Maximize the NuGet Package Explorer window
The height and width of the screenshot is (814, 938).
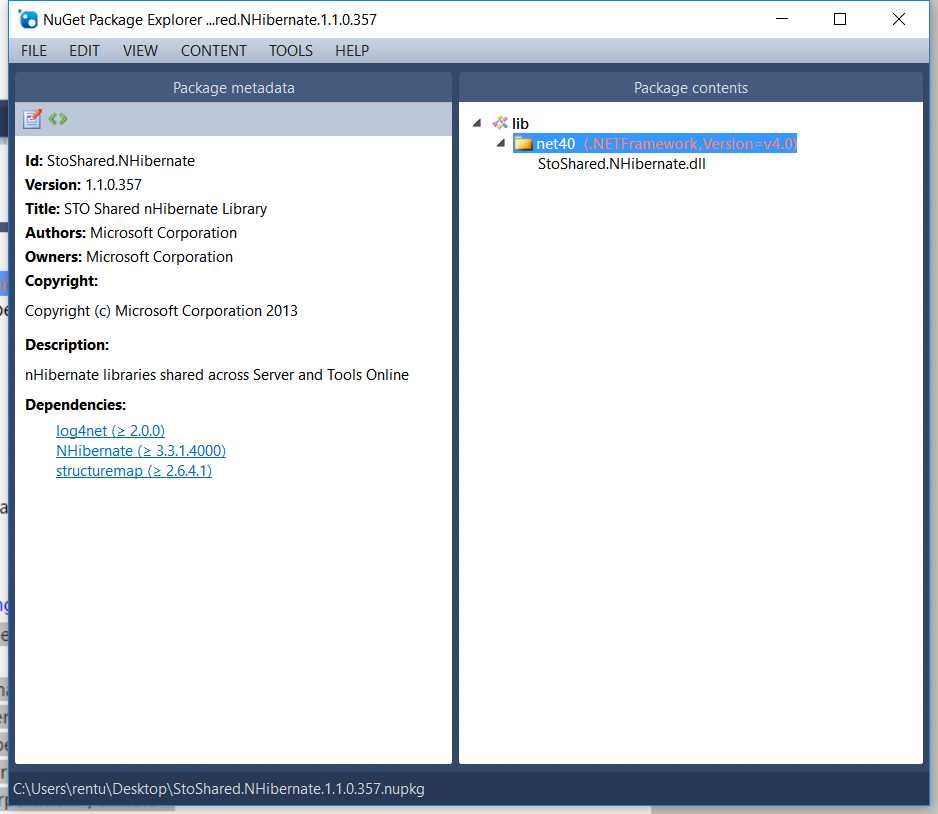click(840, 19)
